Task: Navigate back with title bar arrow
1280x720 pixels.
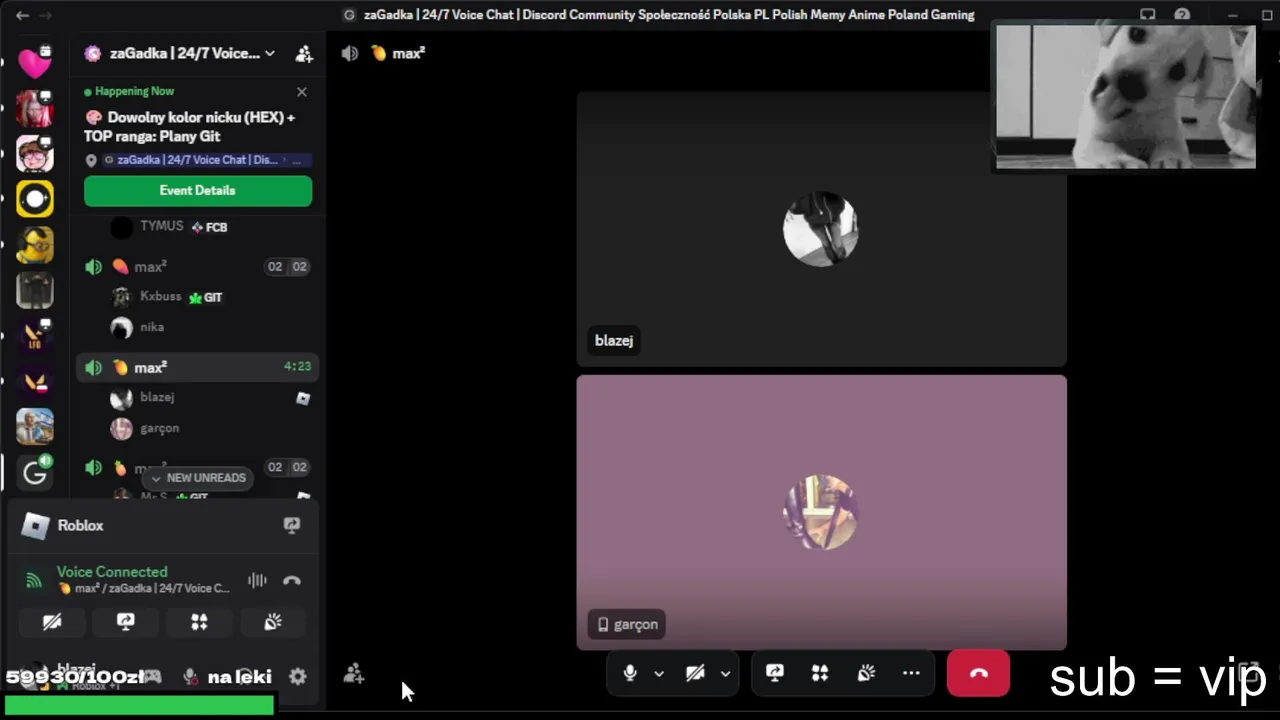Action: [x=22, y=15]
